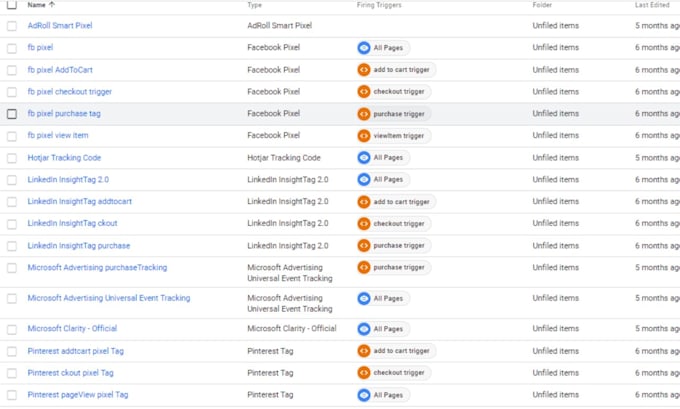The image size is (680, 409).
Task: Click Facebook Pixel type in fb pixel purchase row
Action: click(x=273, y=113)
